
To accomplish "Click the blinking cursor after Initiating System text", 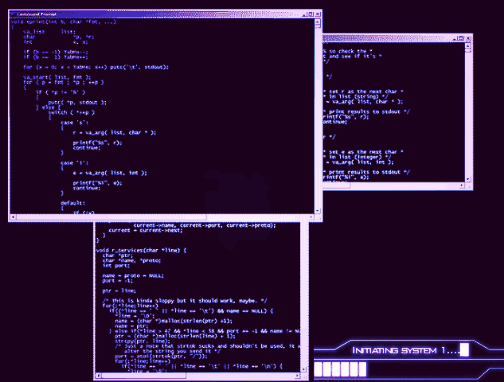I will [x=464, y=350].
